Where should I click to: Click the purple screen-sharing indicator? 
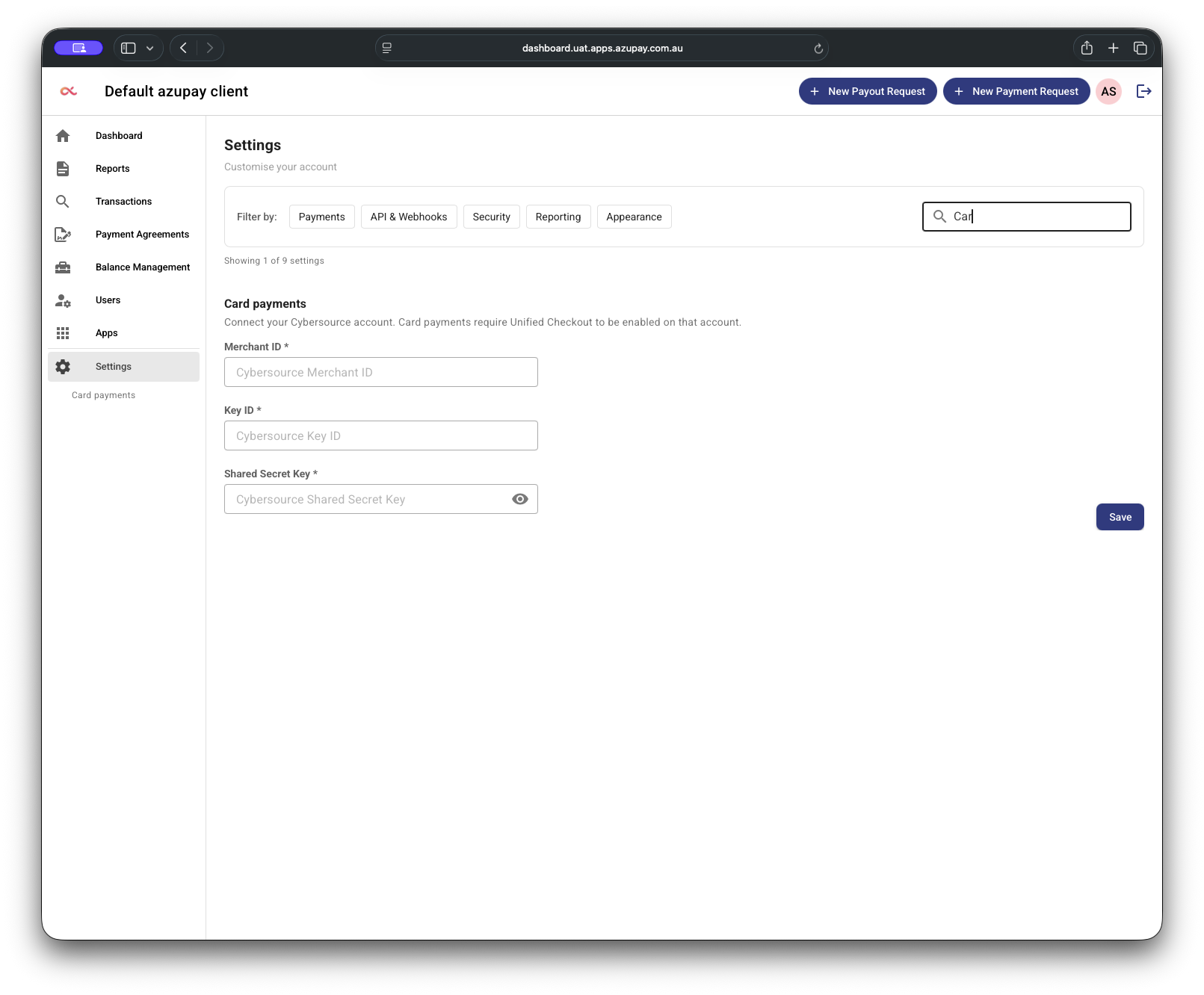pyautogui.click(x=78, y=48)
